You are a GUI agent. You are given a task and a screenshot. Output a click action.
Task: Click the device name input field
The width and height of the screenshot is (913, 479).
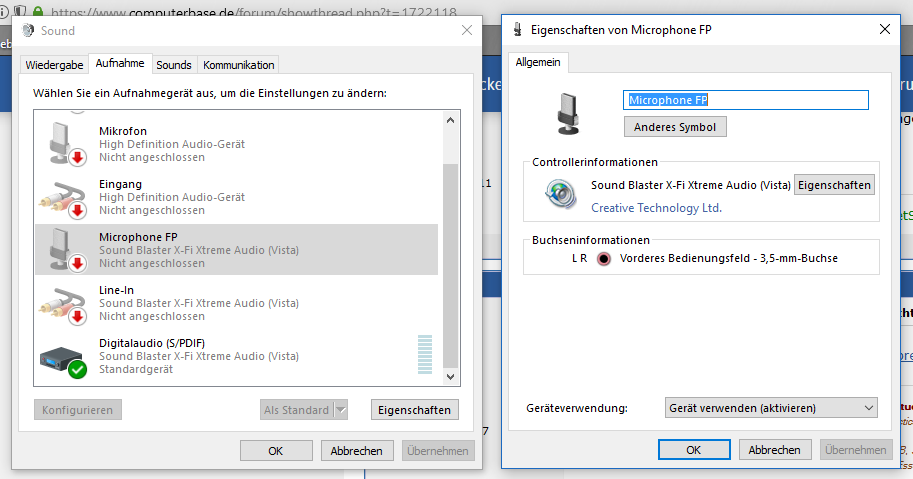pyautogui.click(x=746, y=100)
